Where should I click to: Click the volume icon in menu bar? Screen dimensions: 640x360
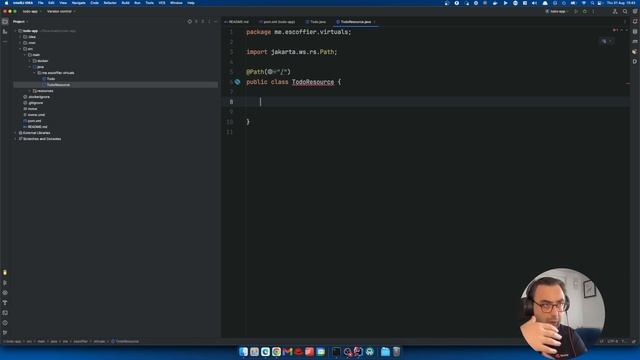tap(534, 3)
